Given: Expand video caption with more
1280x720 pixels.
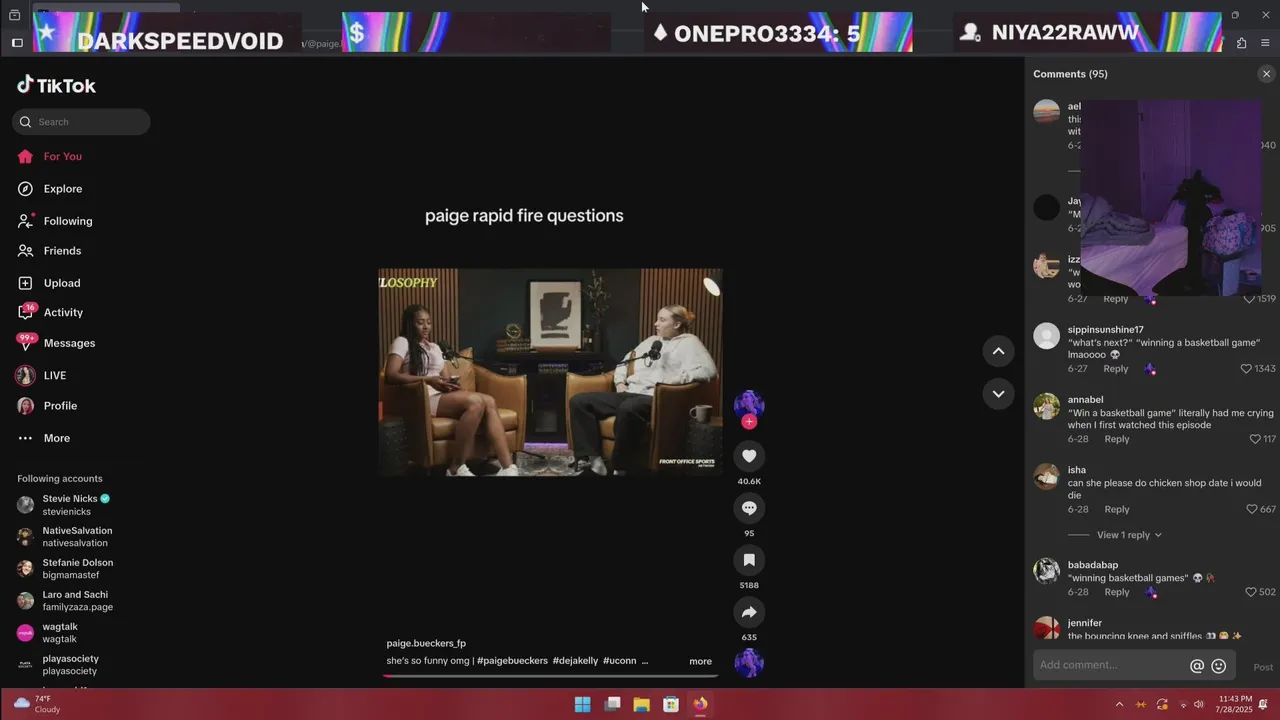Looking at the screenshot, I should pyautogui.click(x=700, y=661).
